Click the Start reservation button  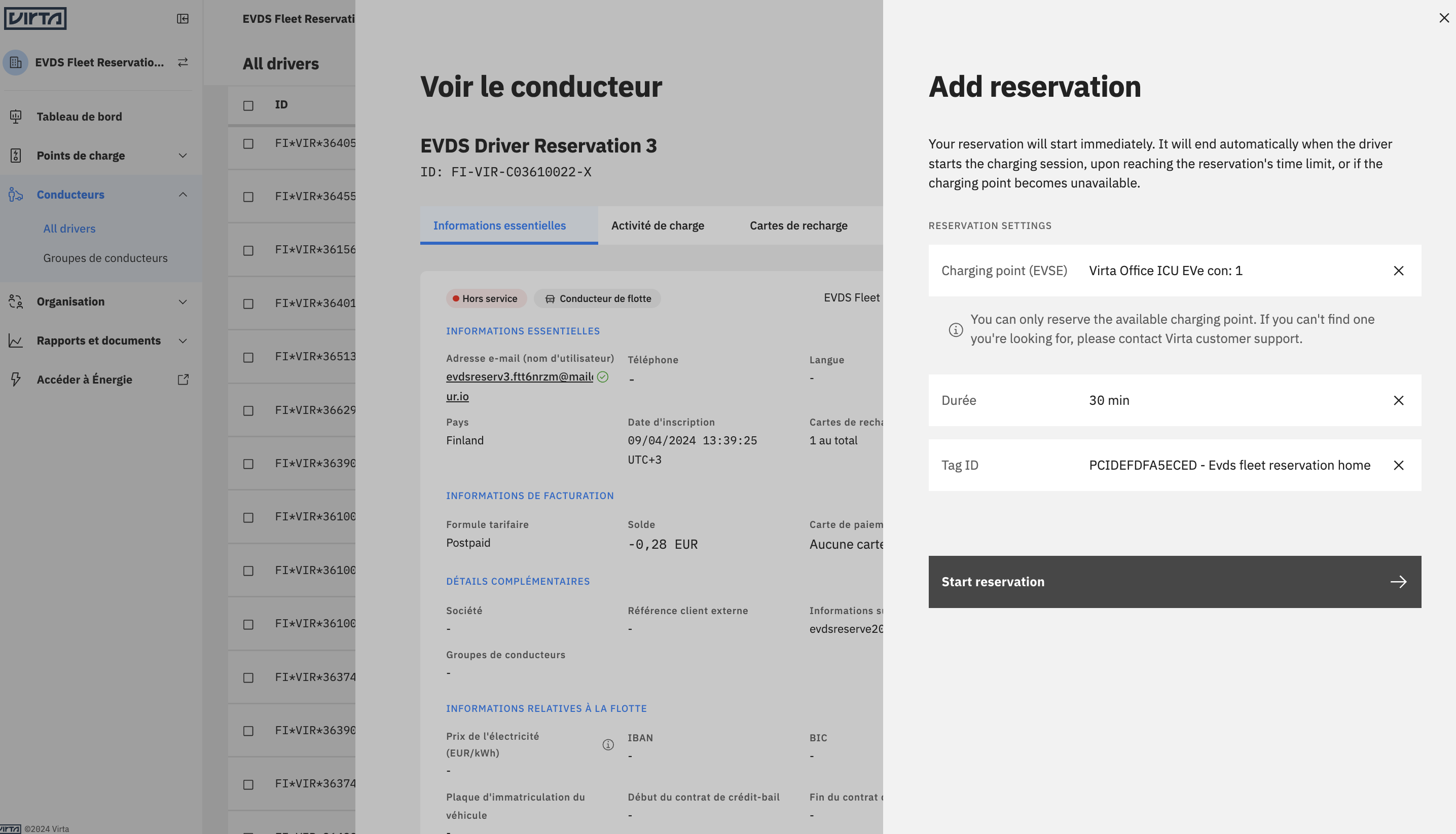[1175, 582]
